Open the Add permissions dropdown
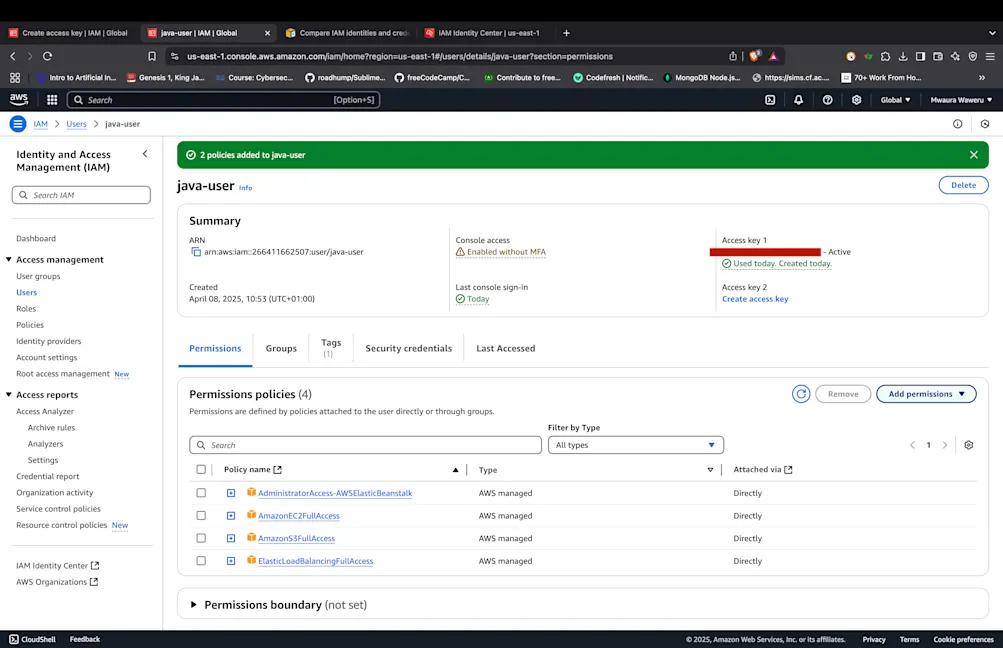The width and height of the screenshot is (1003, 648). [925, 393]
